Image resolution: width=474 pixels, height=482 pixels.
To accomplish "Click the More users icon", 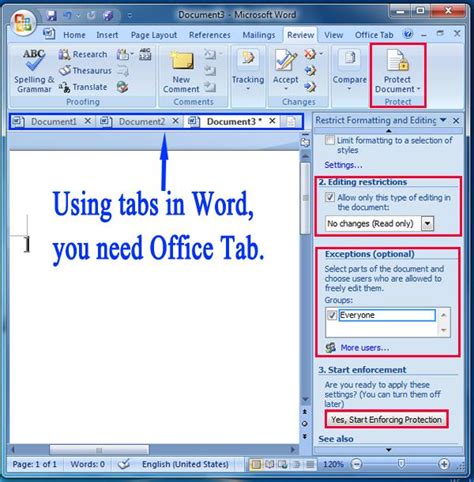I will [331, 348].
